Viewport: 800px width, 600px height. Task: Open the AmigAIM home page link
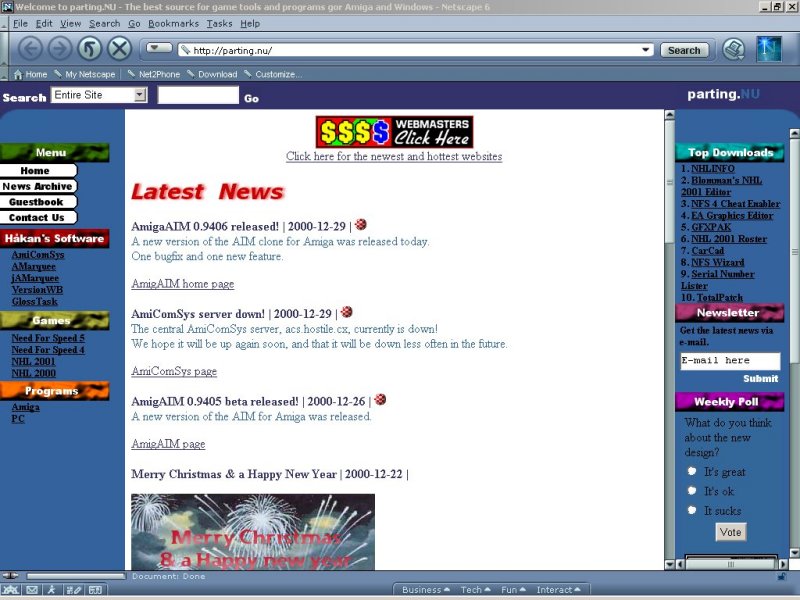click(x=183, y=284)
